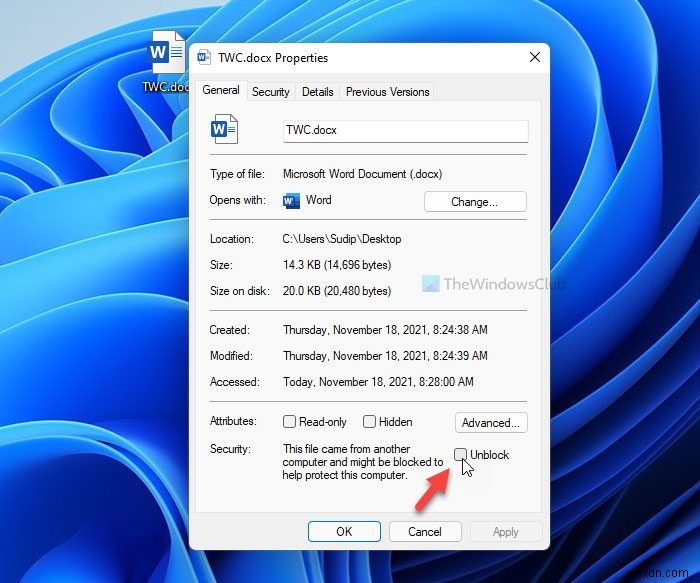Close the TWC.docx Properties dialog

[x=535, y=57]
